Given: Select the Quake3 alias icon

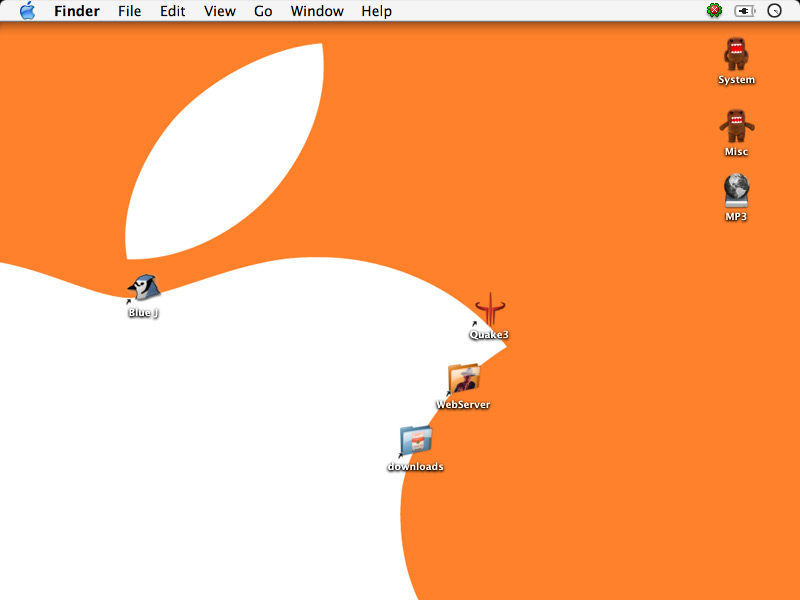Looking at the screenshot, I should pyautogui.click(x=489, y=309).
